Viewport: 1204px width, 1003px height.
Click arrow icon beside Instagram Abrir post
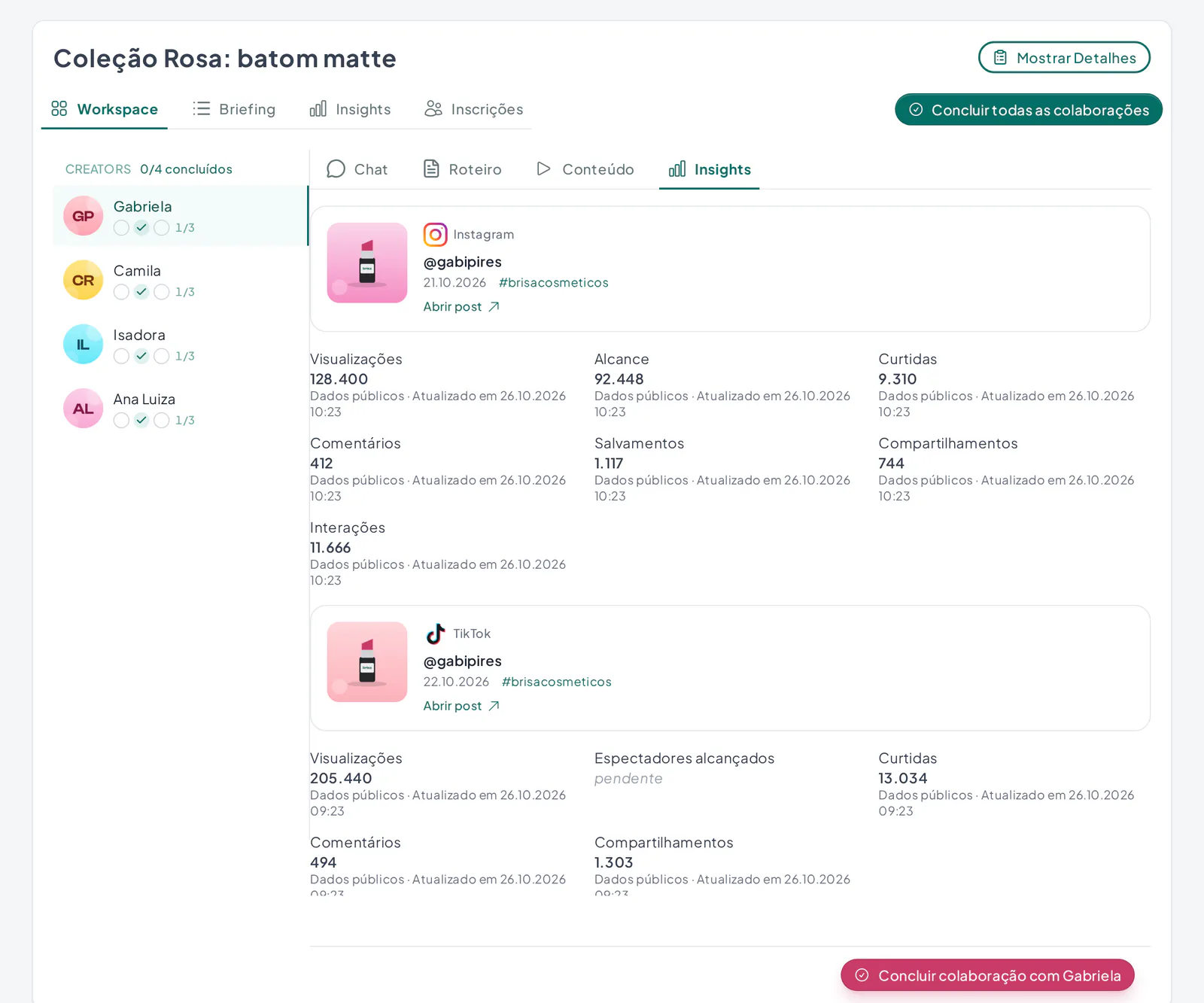[x=494, y=307]
